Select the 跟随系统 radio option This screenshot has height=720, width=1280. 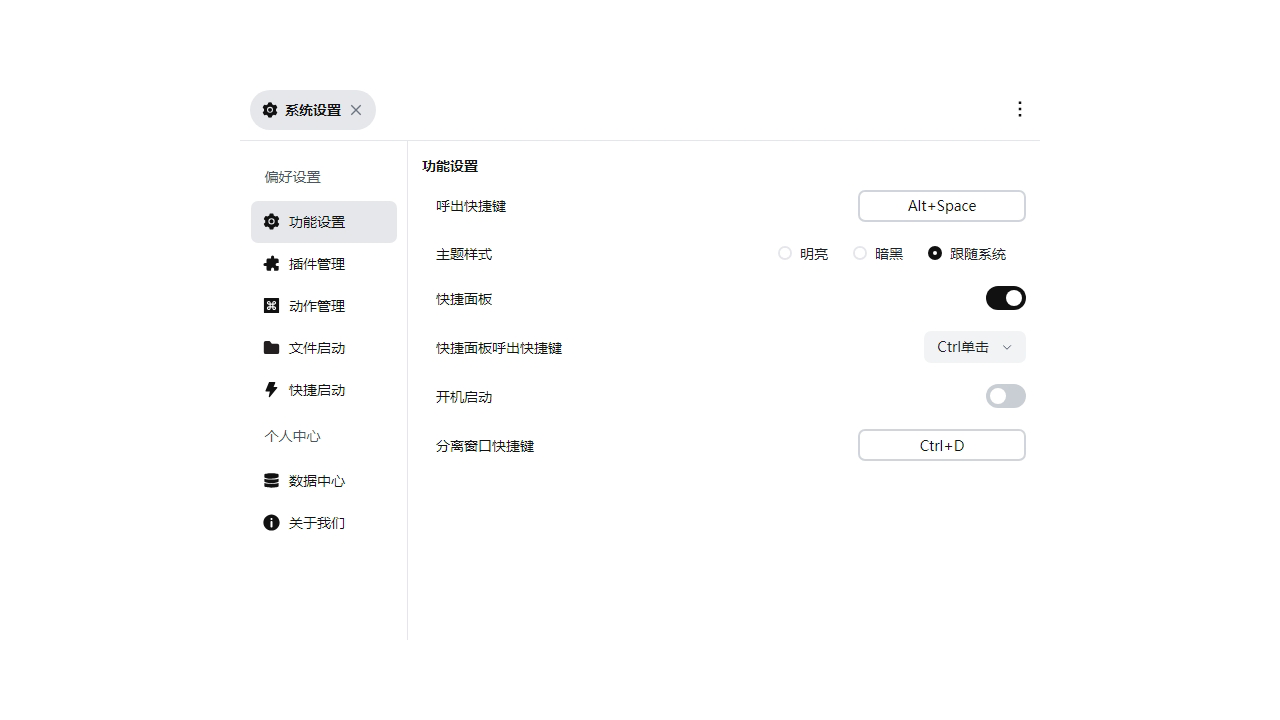pos(935,253)
